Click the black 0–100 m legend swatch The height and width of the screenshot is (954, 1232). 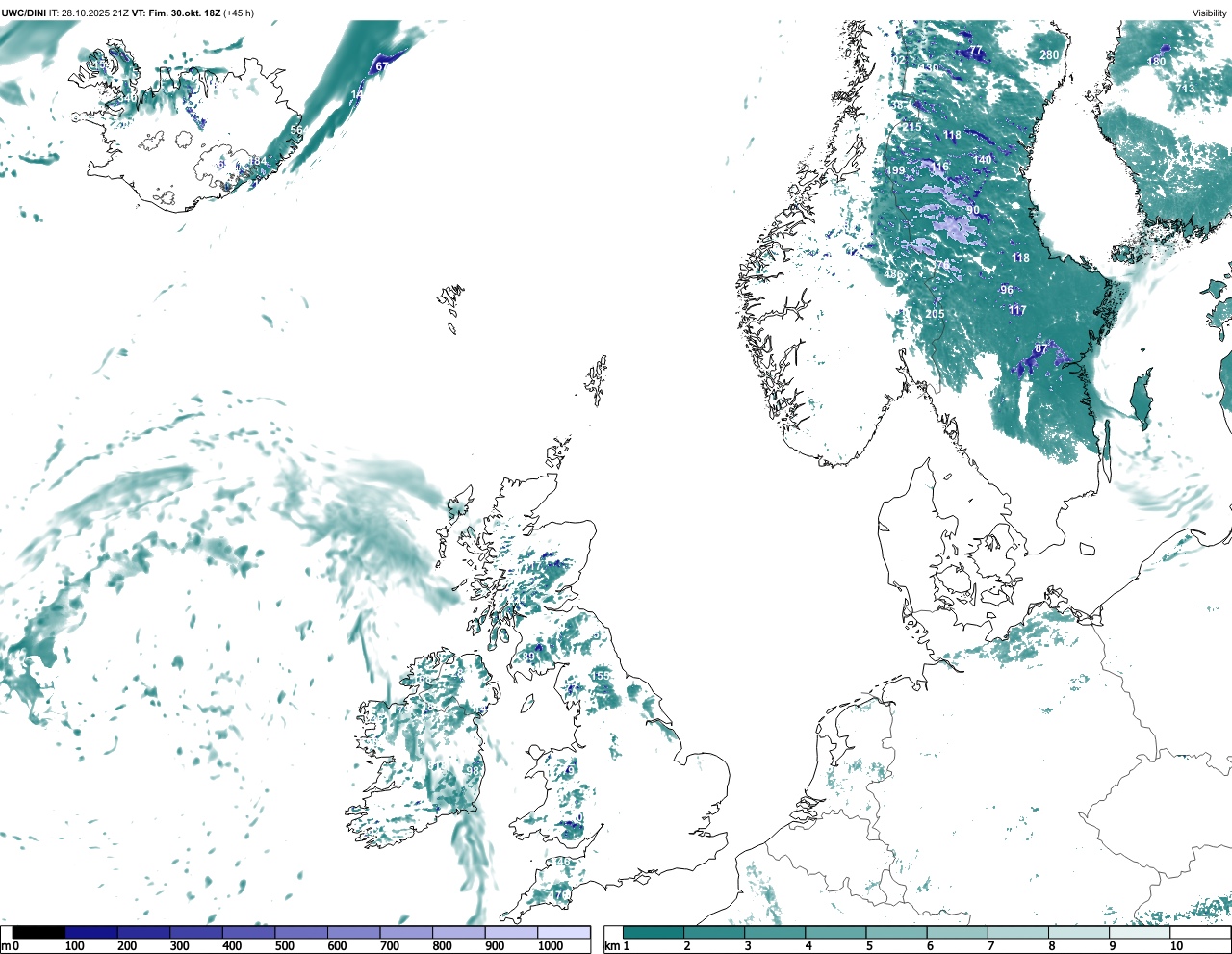click(x=39, y=932)
